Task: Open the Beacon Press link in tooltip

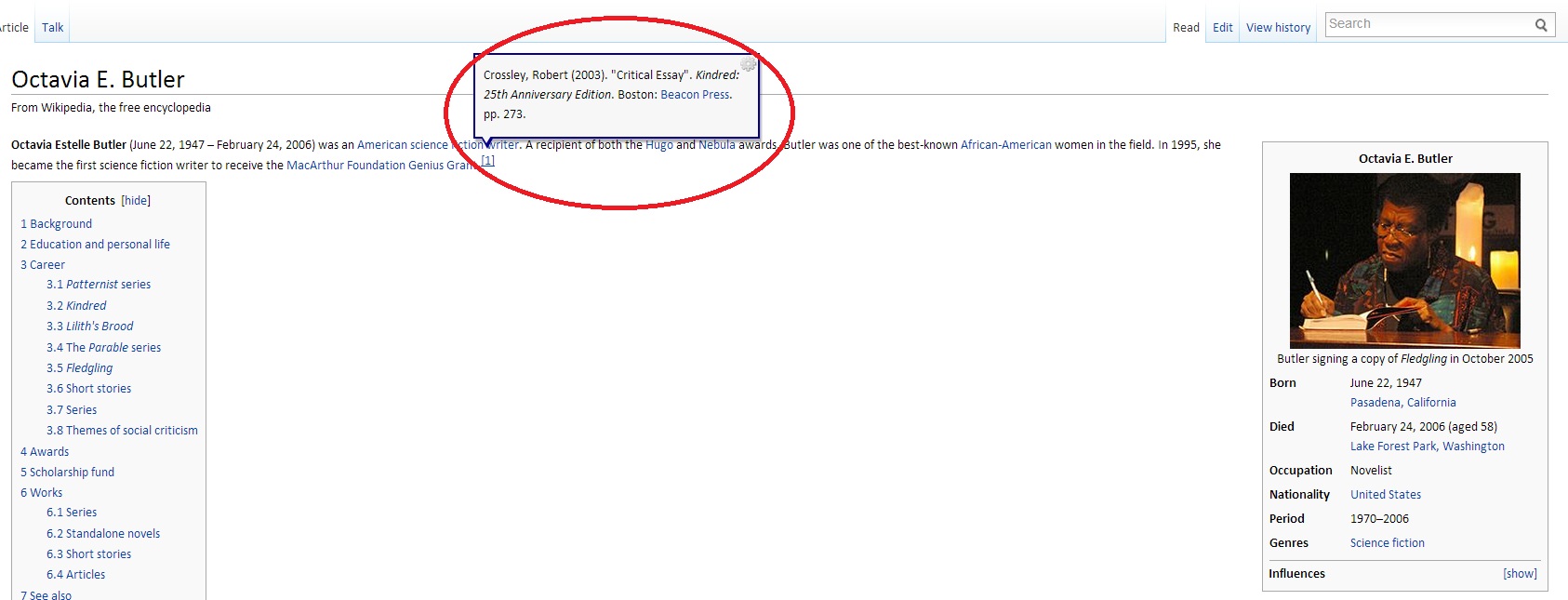Action: pos(695,95)
